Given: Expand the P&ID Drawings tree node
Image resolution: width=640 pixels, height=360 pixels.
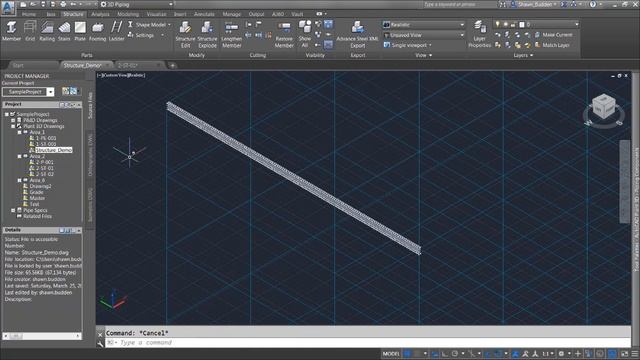Looking at the screenshot, I should (x=13, y=120).
